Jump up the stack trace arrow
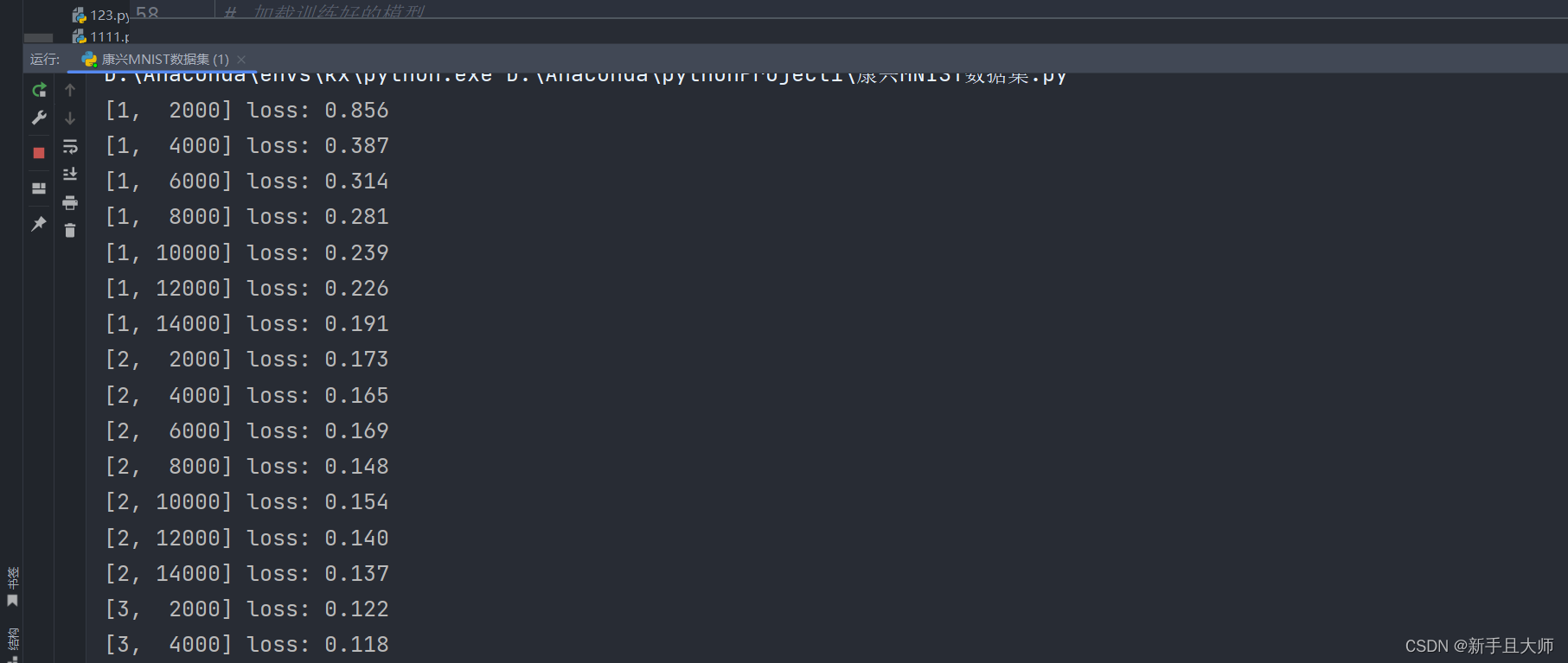 (x=70, y=90)
